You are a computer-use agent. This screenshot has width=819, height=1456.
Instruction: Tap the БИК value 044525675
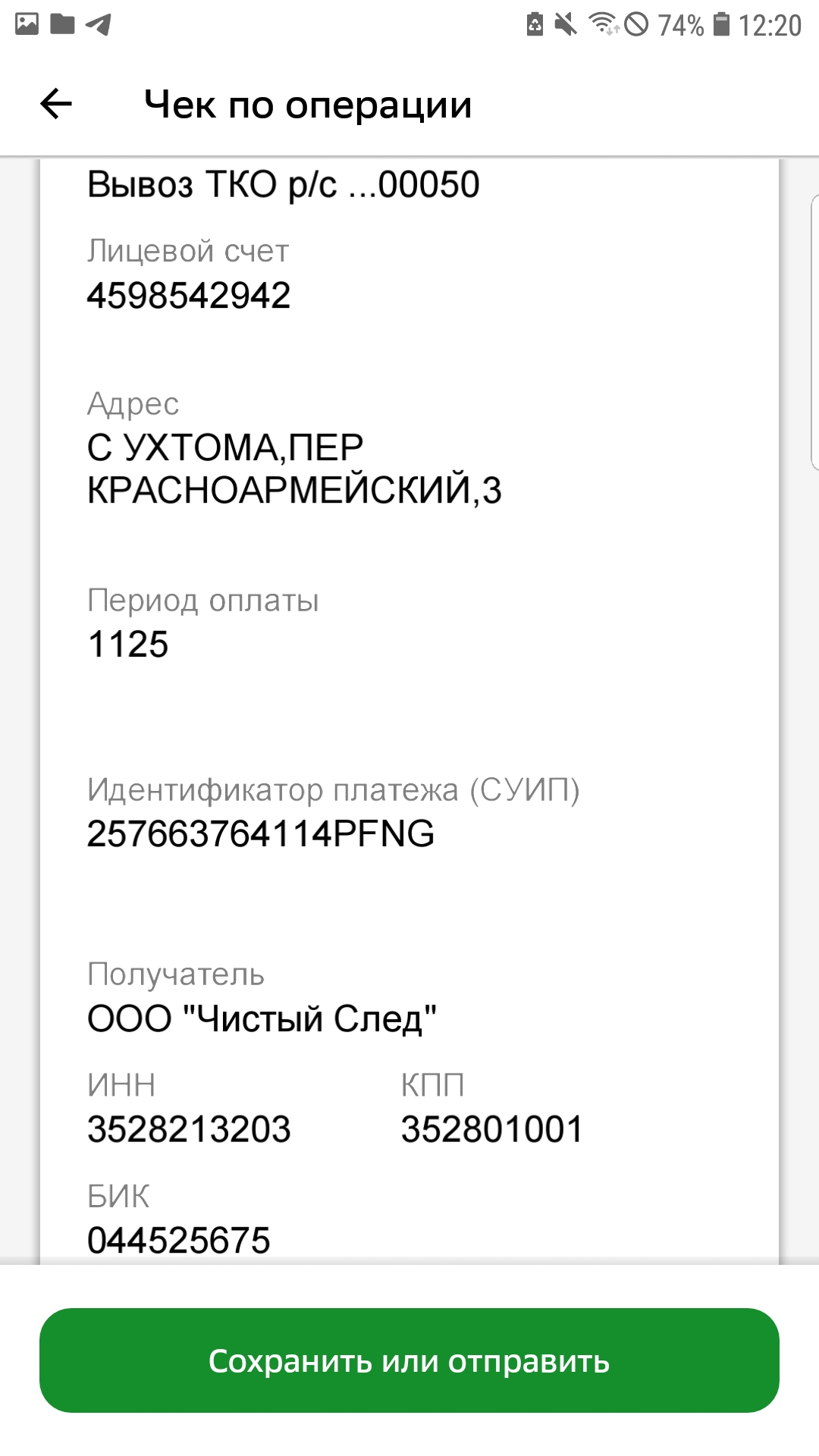click(x=179, y=1241)
